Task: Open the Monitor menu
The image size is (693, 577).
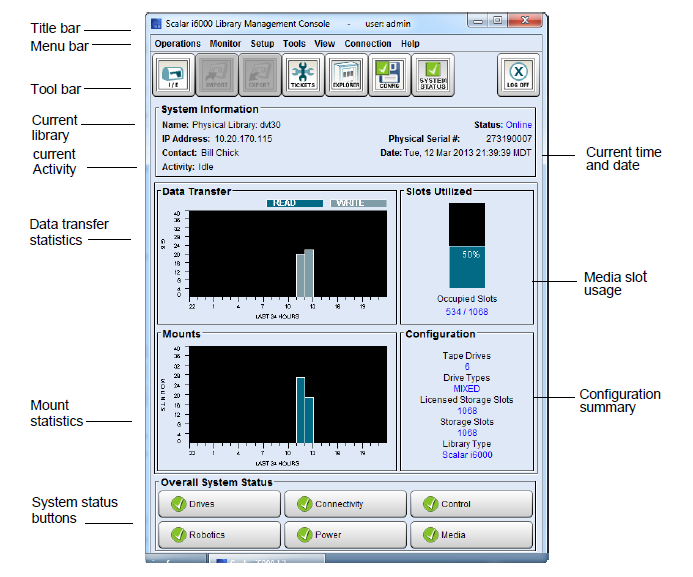Action: (225, 44)
